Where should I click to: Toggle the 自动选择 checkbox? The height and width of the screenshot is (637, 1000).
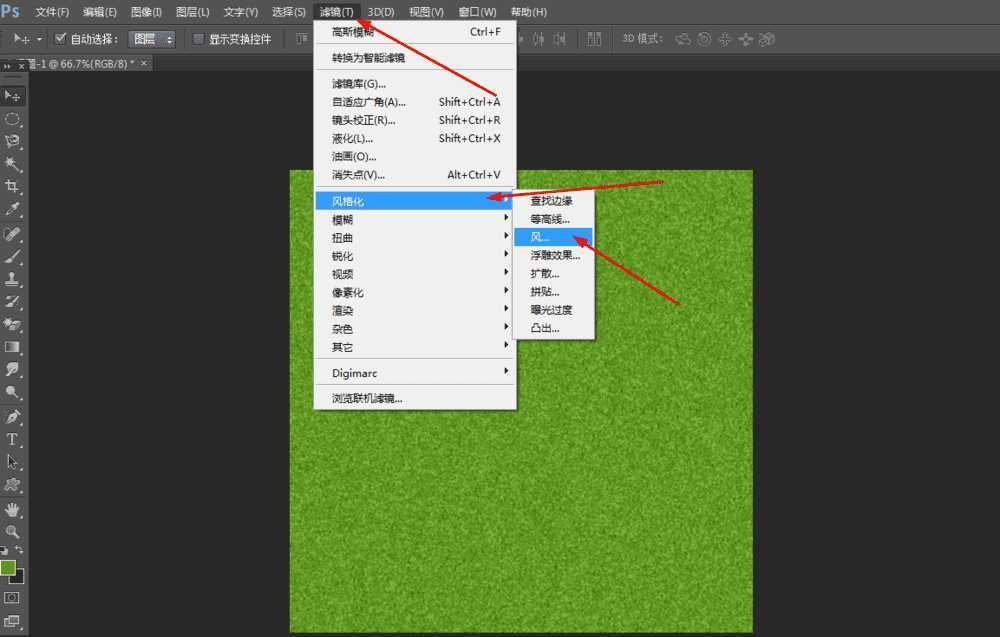(60, 39)
